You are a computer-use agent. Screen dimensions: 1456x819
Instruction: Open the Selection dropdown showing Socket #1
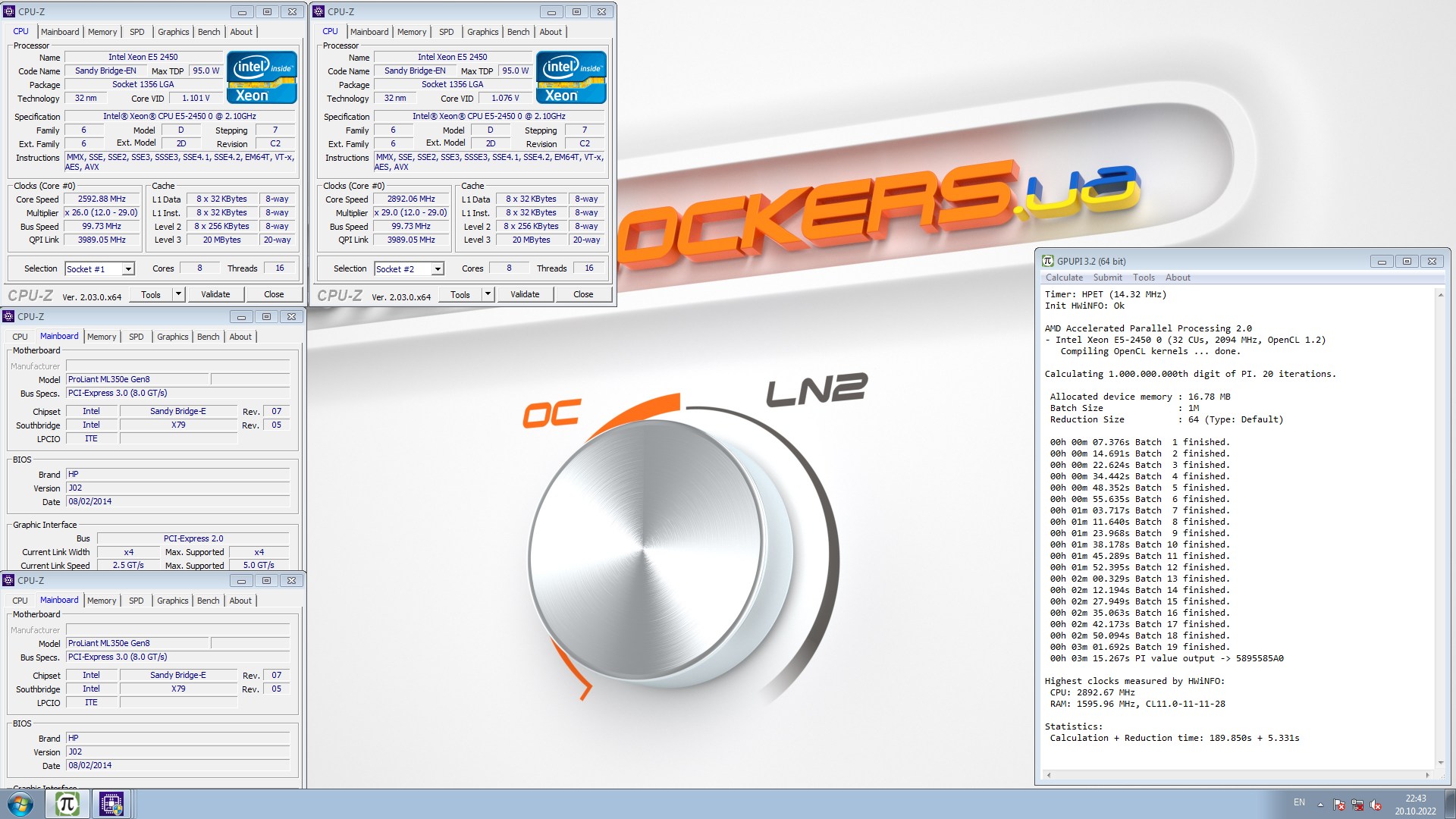(99, 268)
